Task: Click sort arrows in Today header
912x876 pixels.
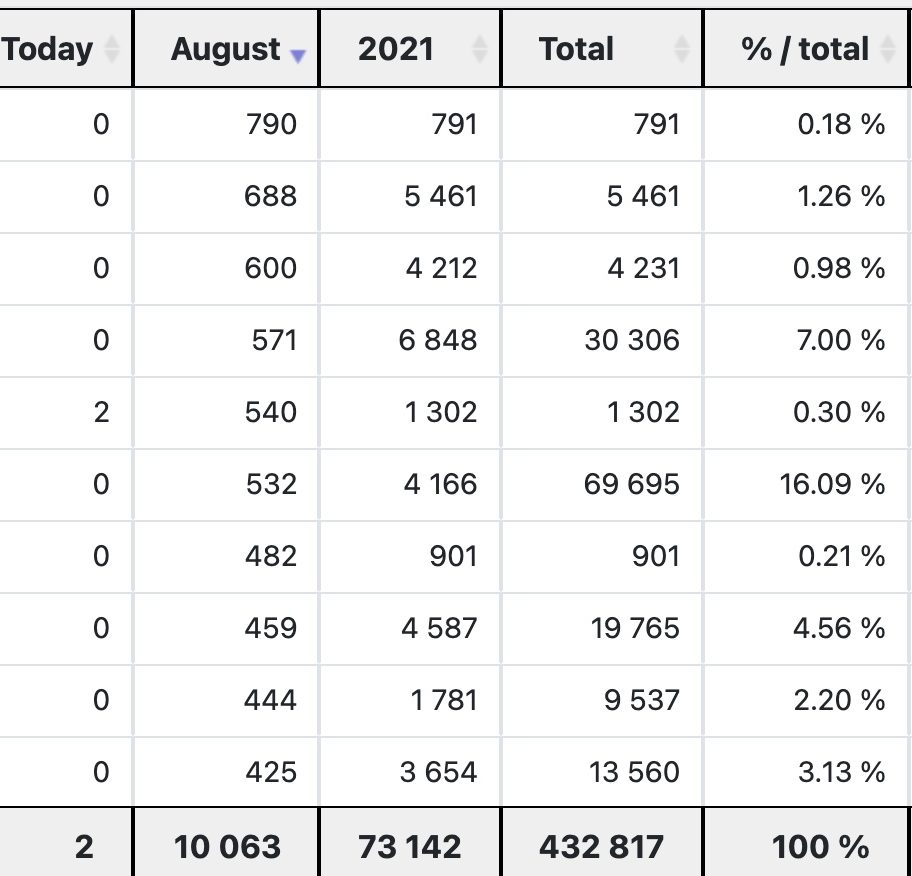Action: tap(112, 49)
